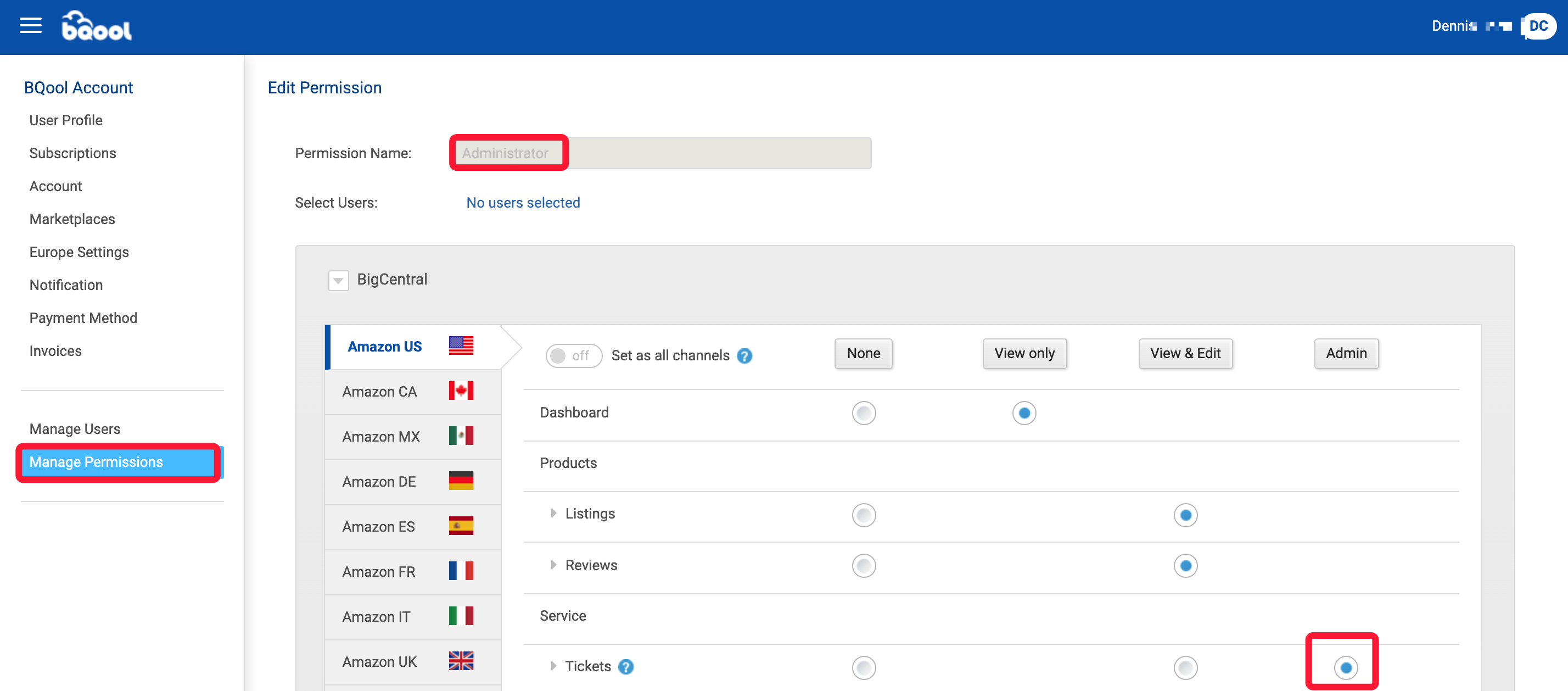Switch to Amazon DE channel tab
The height and width of the screenshot is (691, 1568).
pyautogui.click(x=413, y=482)
